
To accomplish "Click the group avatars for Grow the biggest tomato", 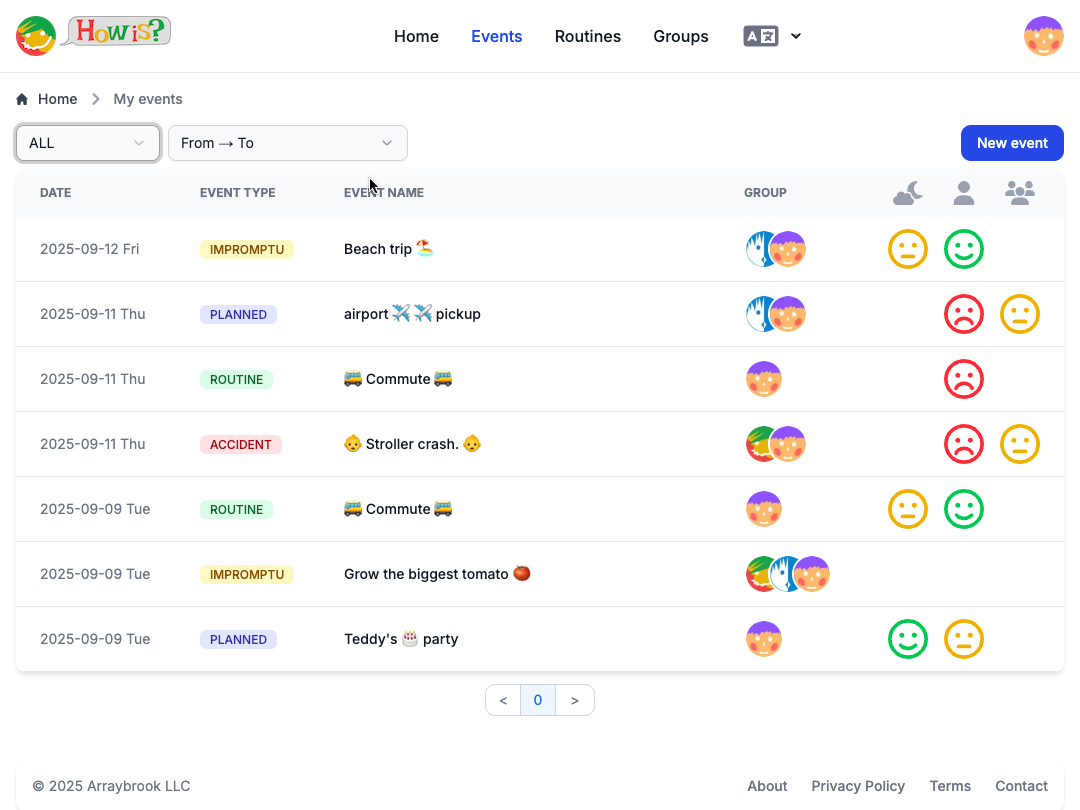I will pos(788,574).
